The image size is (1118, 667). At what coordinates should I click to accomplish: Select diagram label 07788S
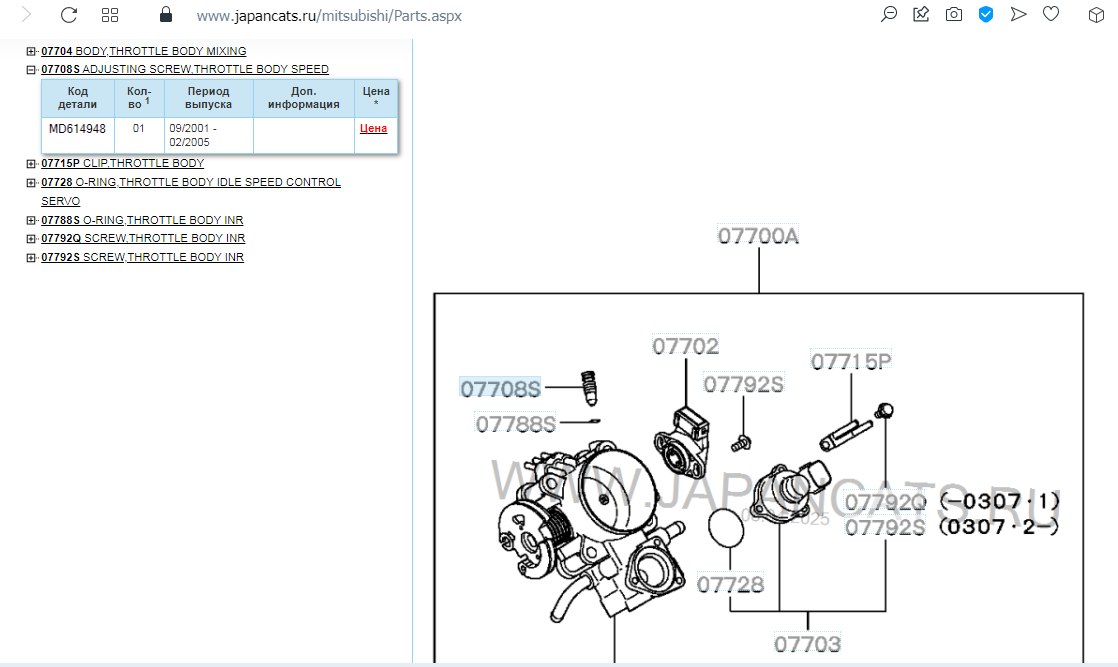click(x=516, y=424)
